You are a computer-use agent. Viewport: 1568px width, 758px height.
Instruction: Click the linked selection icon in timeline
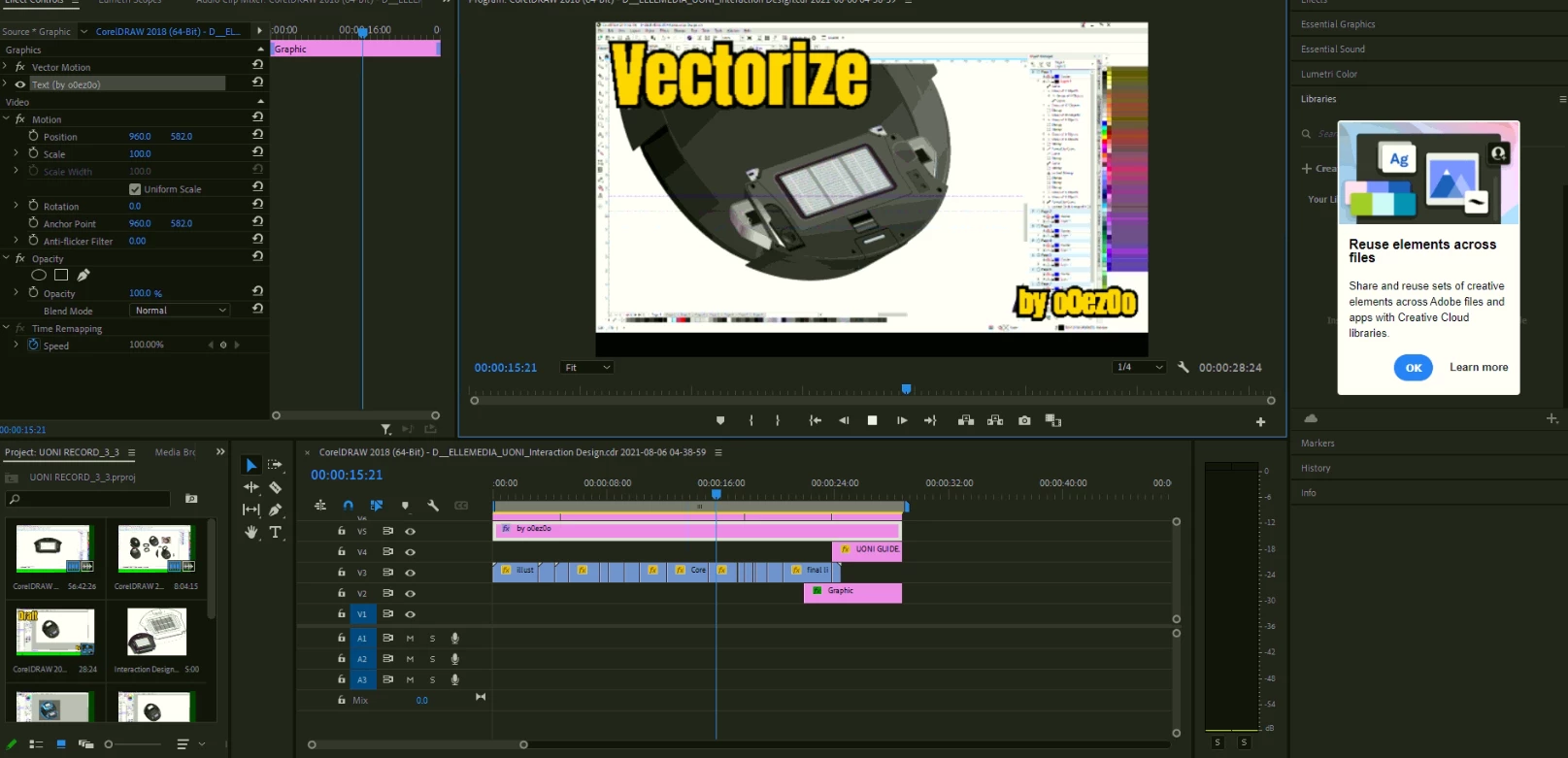[x=377, y=505]
